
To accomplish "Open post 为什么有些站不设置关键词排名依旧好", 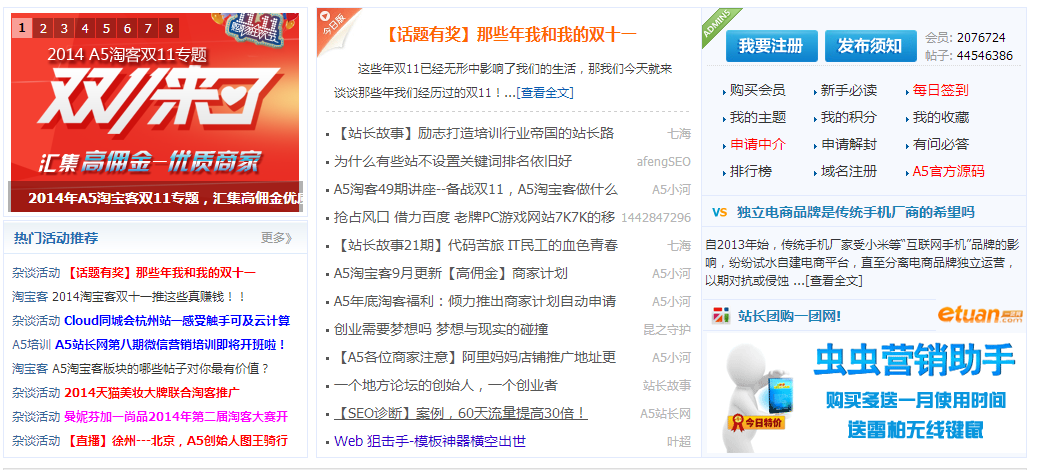I will 453,161.
